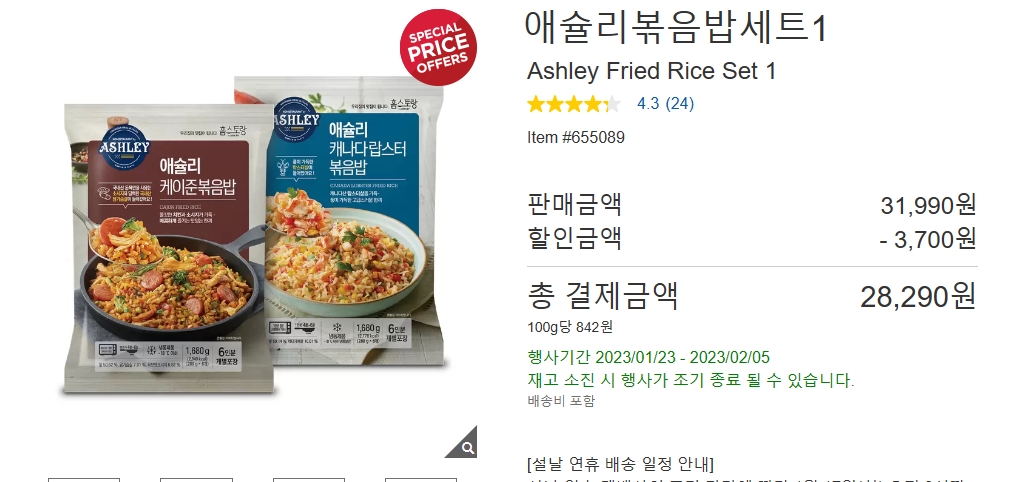The image size is (1012, 482).
Task: Click the red Special Price Offers badge
Action: pyautogui.click(x=438, y=47)
